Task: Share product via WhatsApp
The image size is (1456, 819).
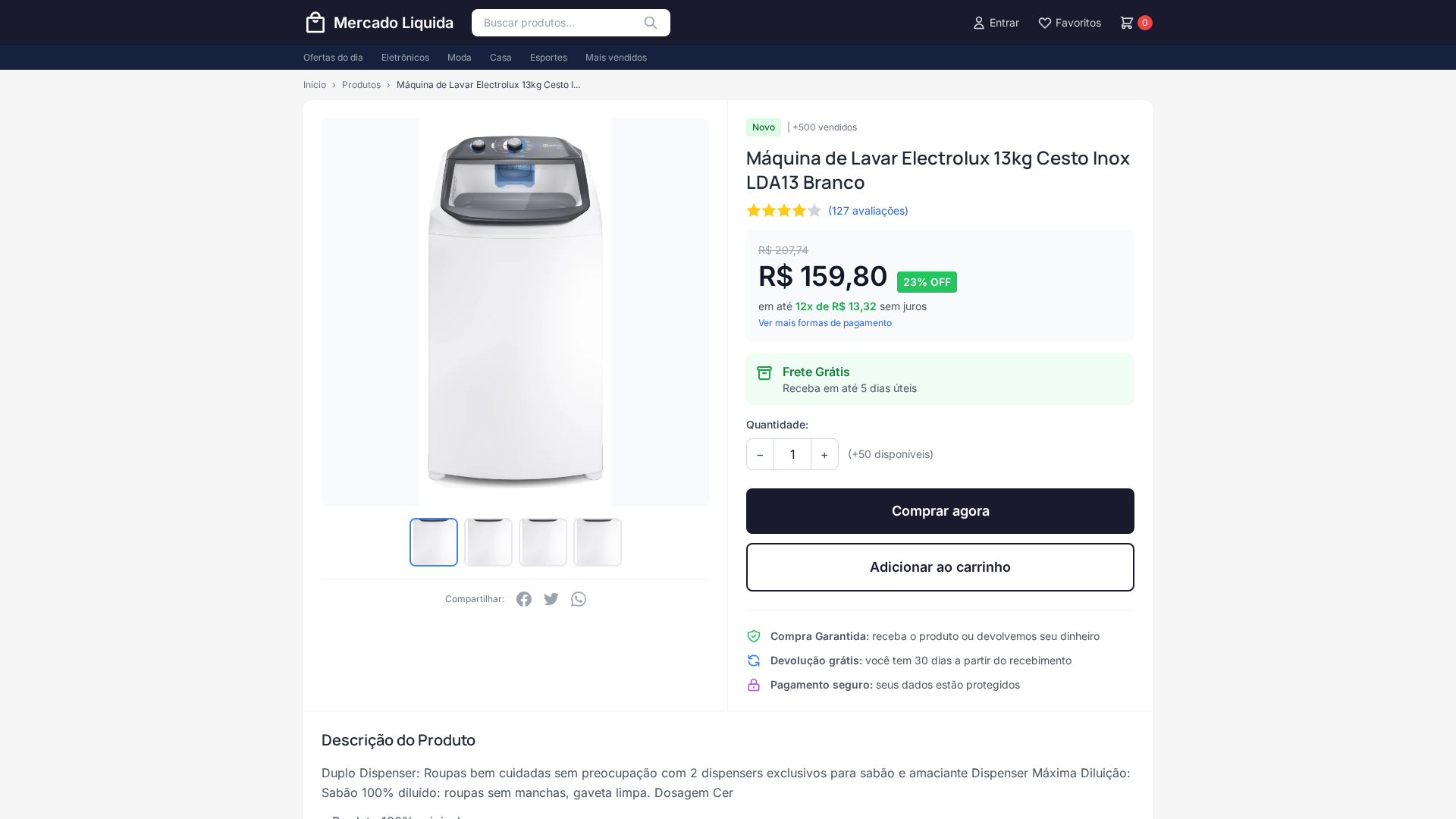Action: tap(579, 599)
